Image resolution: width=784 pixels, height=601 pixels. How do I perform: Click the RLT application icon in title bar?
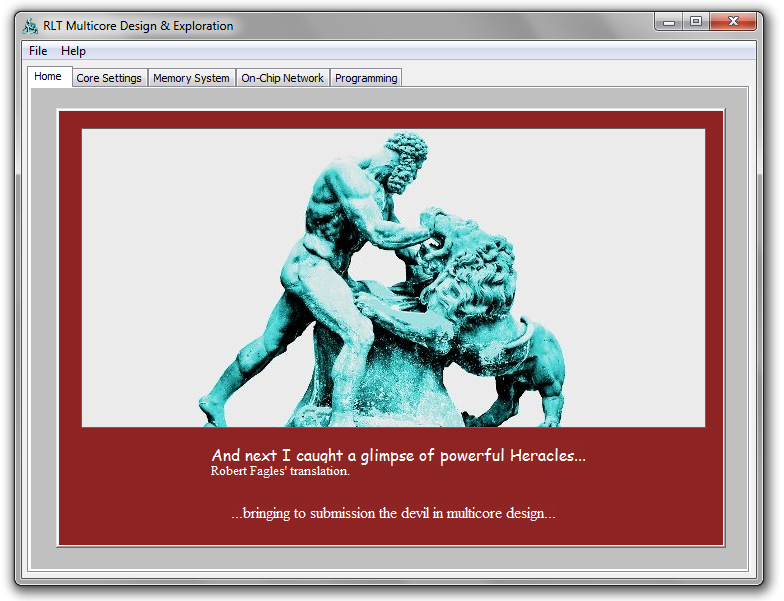click(x=30, y=26)
